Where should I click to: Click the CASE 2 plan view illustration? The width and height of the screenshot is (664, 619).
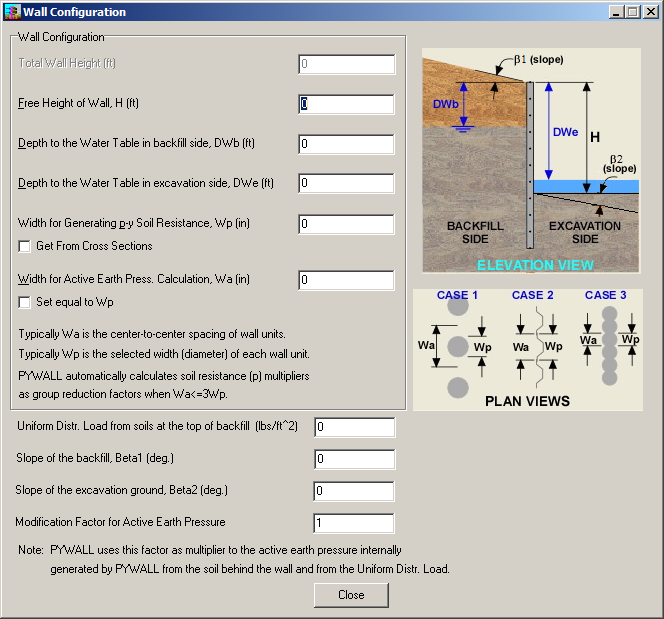click(533, 345)
